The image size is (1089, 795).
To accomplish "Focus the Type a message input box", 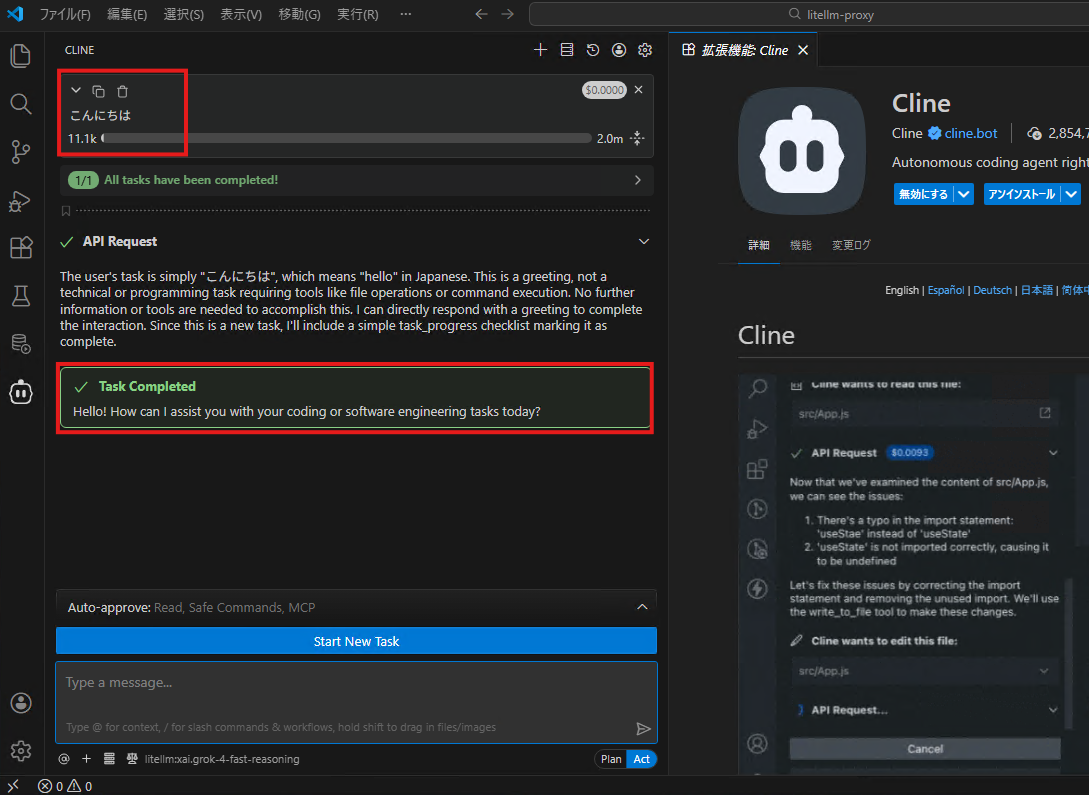I will pyautogui.click(x=356, y=702).
